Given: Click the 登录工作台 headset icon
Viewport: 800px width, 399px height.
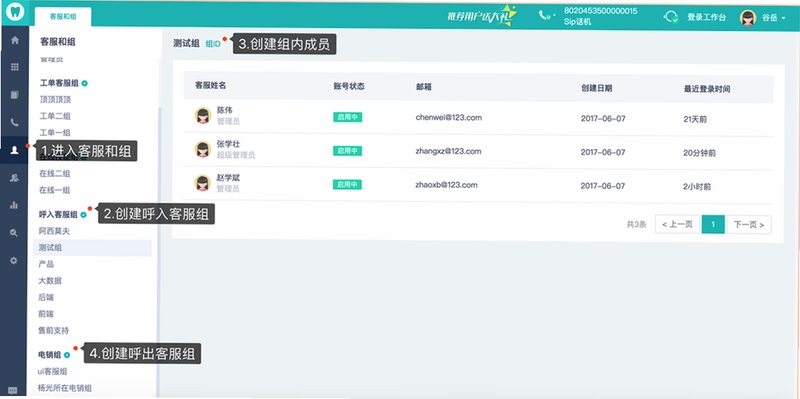Looking at the screenshot, I should tap(671, 17).
